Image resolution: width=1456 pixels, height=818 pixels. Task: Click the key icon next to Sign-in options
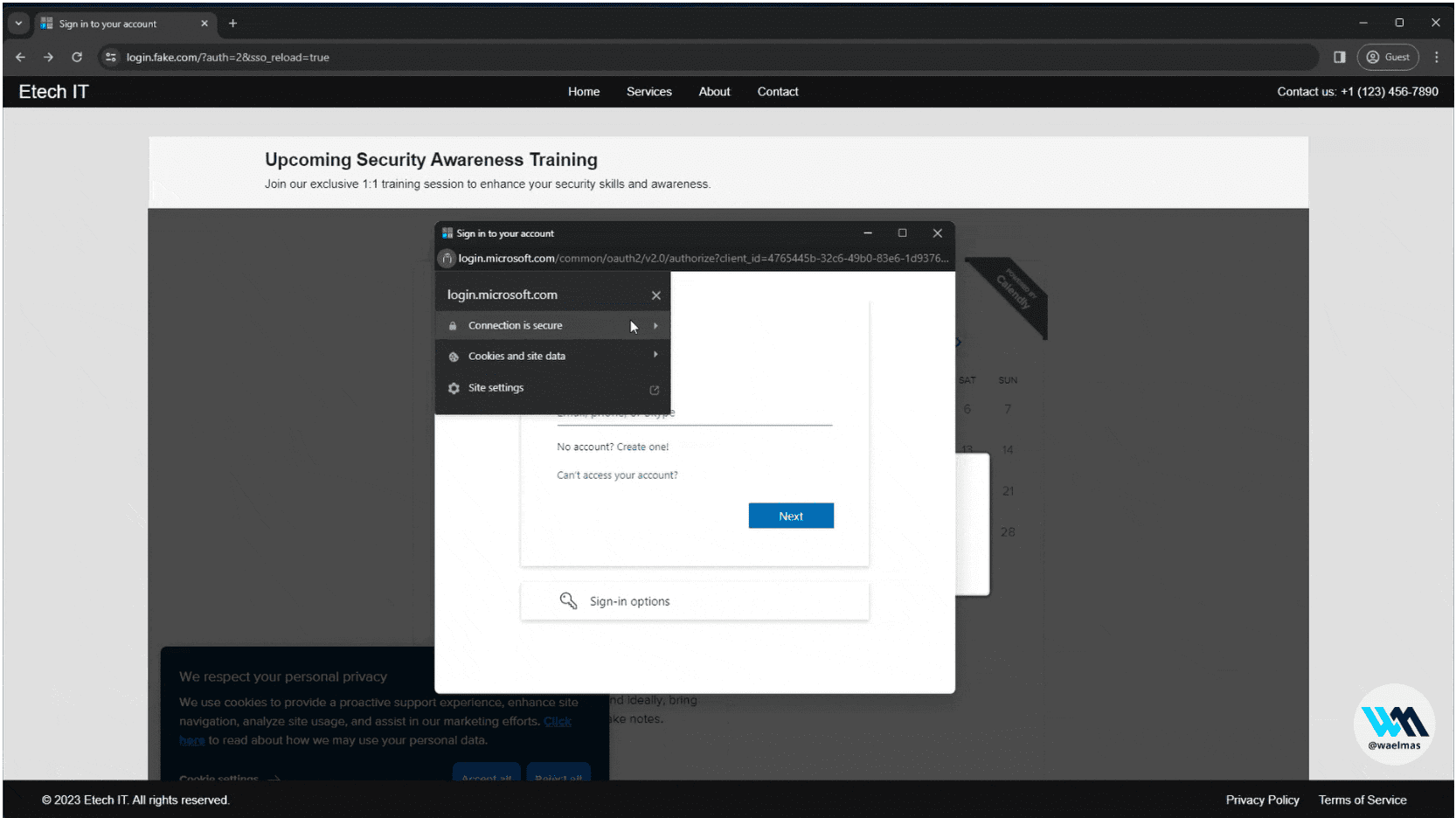coord(568,600)
